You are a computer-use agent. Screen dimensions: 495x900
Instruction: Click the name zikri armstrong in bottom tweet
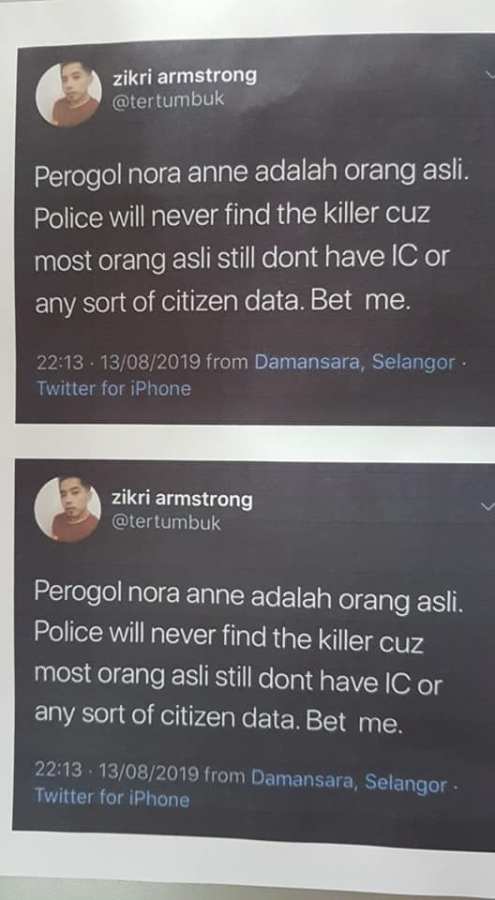[182, 499]
